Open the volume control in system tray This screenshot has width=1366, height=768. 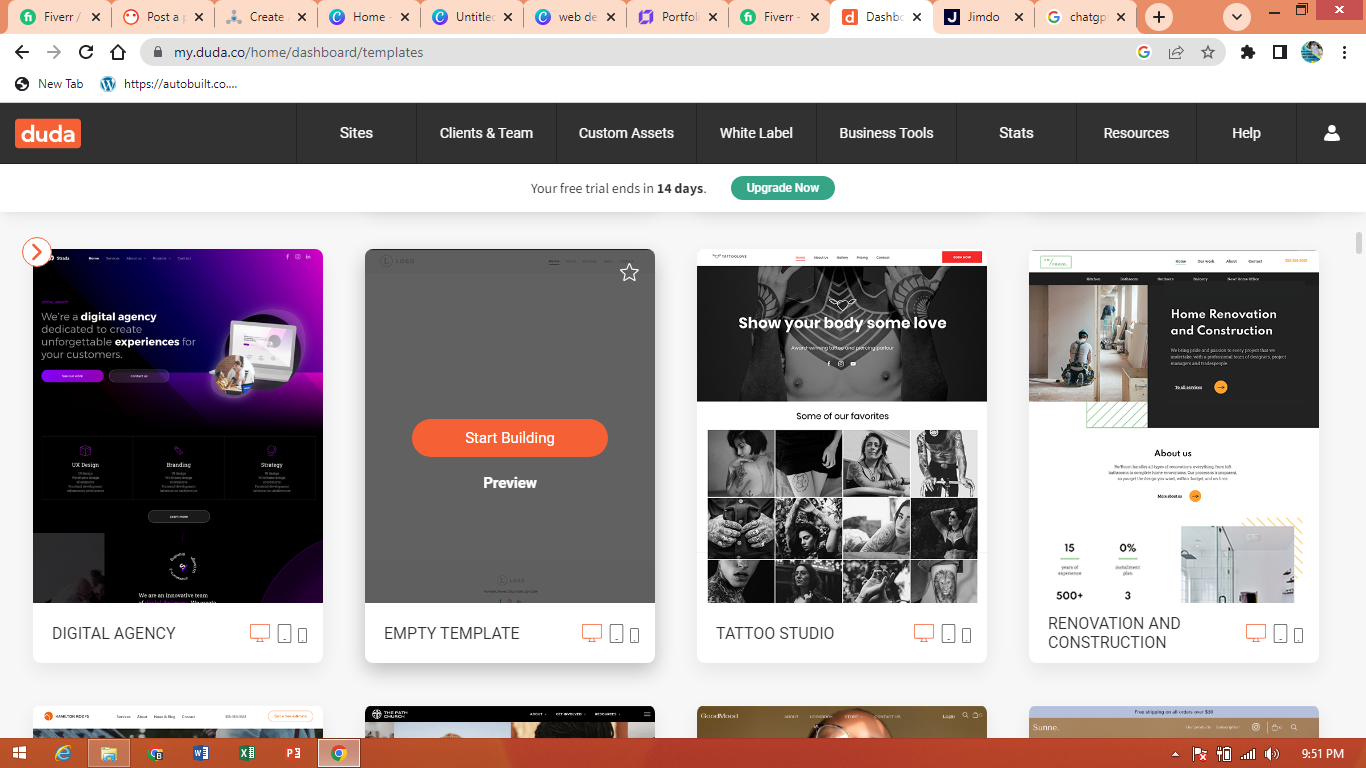(1272, 753)
